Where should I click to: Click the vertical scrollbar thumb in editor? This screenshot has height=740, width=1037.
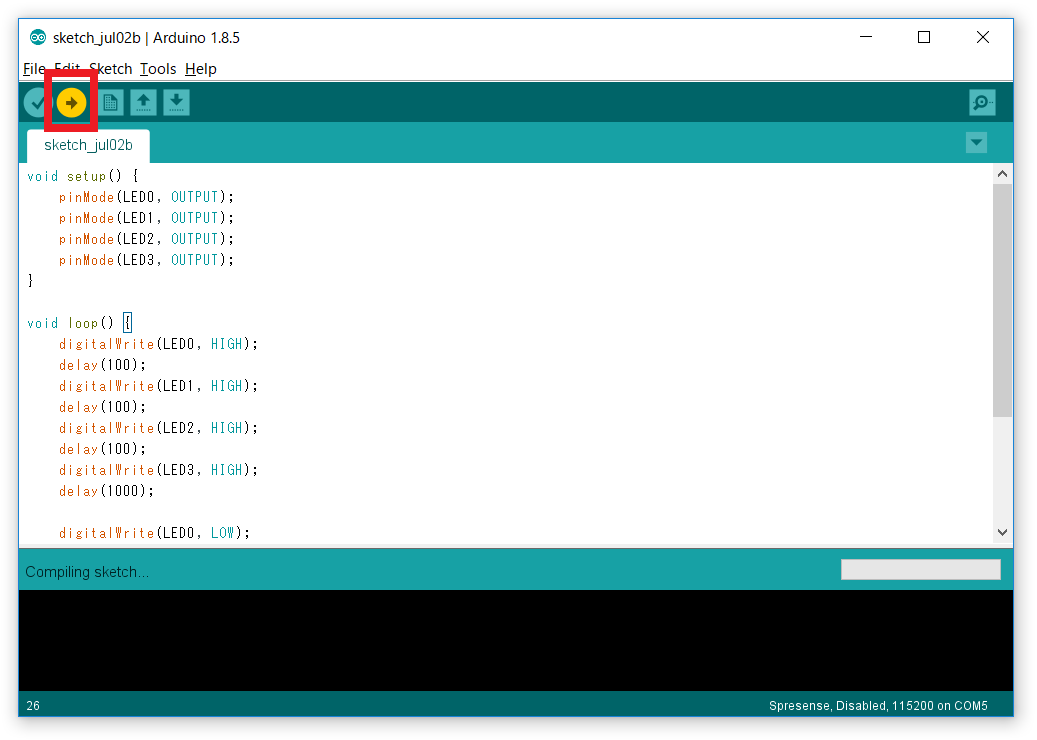[x=1002, y=300]
